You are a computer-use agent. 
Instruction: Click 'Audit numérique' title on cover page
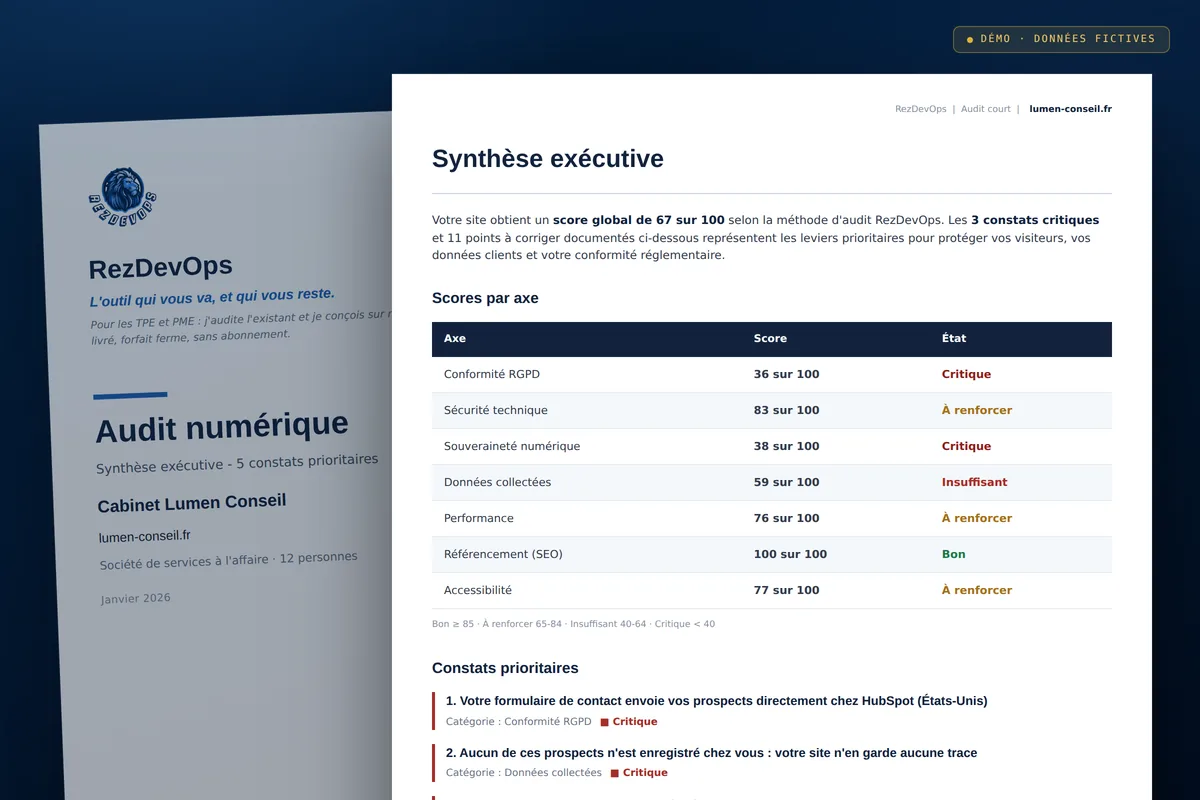(222, 427)
